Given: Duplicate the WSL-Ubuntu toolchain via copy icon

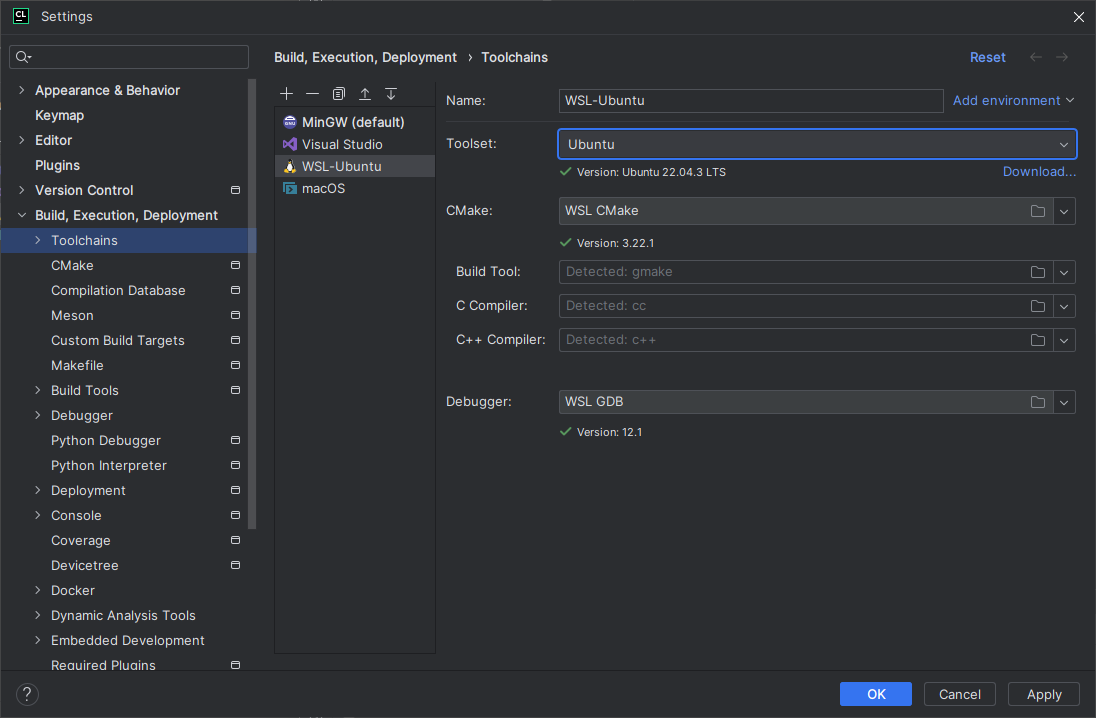Looking at the screenshot, I should [x=338, y=93].
